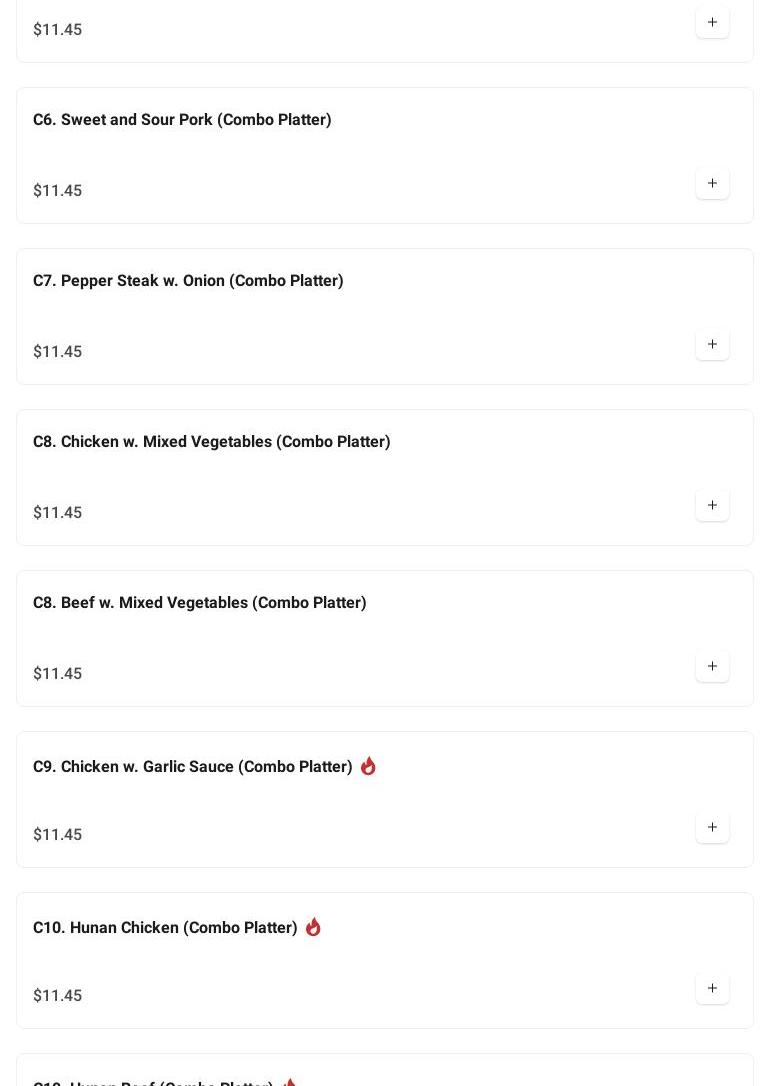
Task: Add C8 Beef w. Mixed Vegetables combo
Action: (x=712, y=667)
